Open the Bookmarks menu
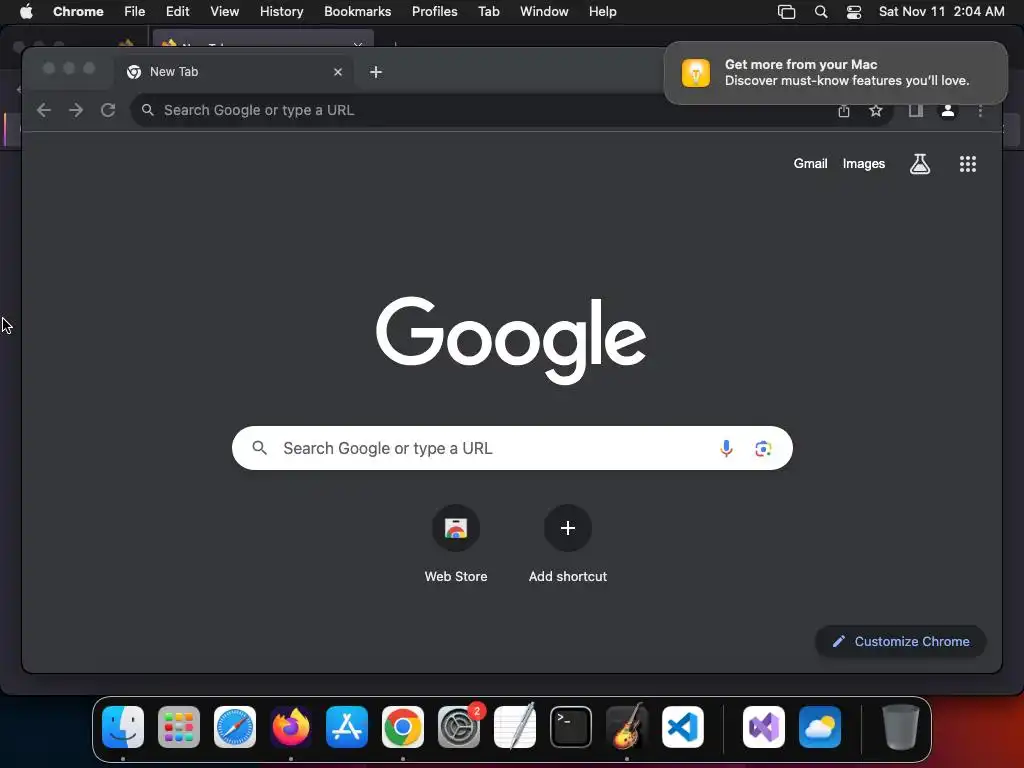This screenshot has width=1024, height=768. [357, 12]
